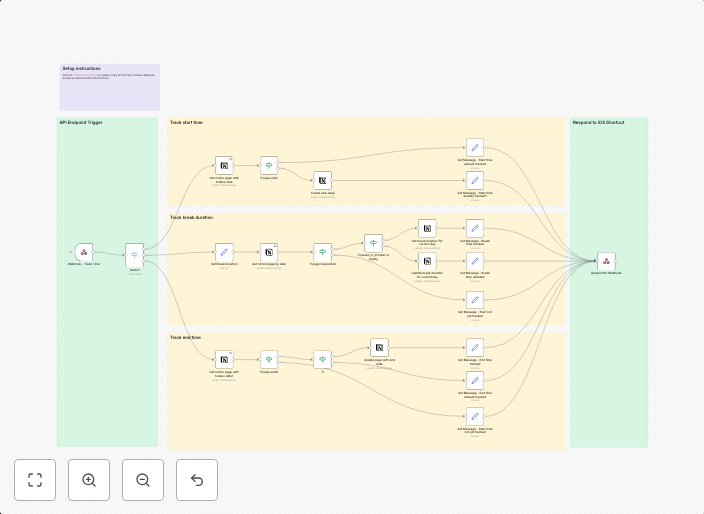Screen dimensions: 704x514
Task: Select 'Set Message - Start not yet tracked' node
Action: click(x=475, y=300)
